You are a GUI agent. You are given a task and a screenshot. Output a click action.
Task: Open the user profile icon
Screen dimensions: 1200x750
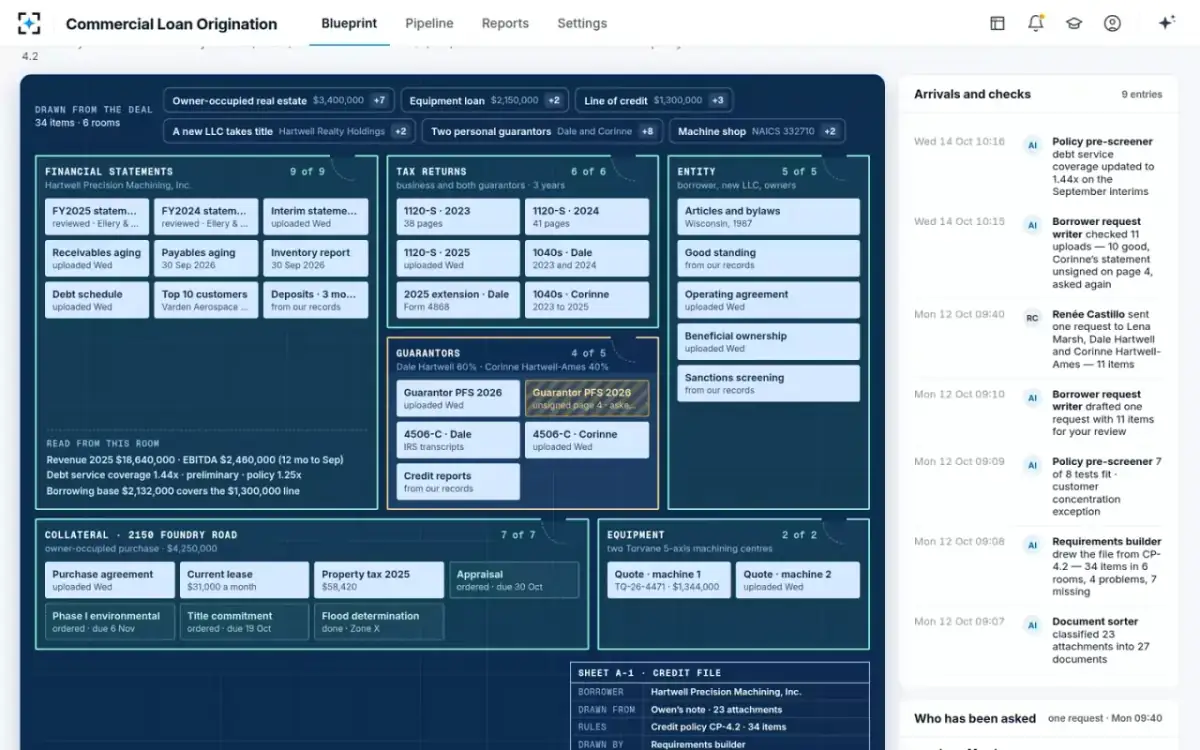1112,23
